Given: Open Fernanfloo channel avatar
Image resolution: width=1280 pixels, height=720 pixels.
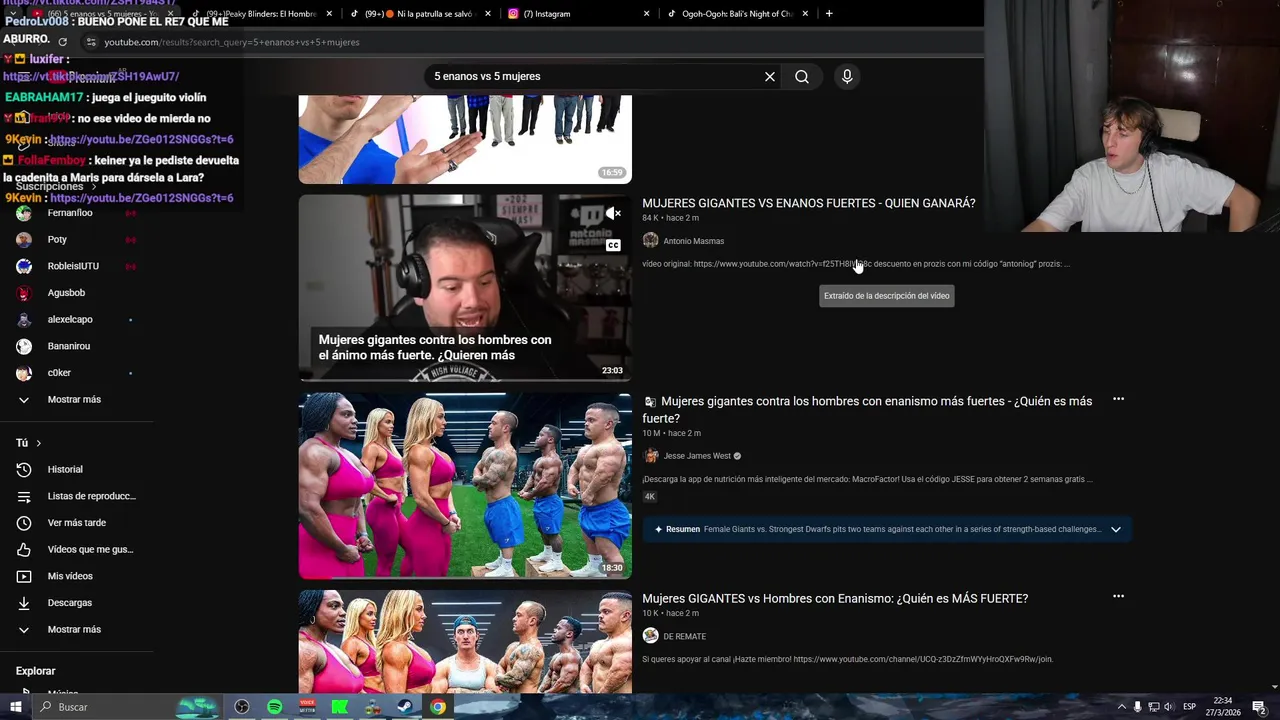Looking at the screenshot, I should point(24,213).
